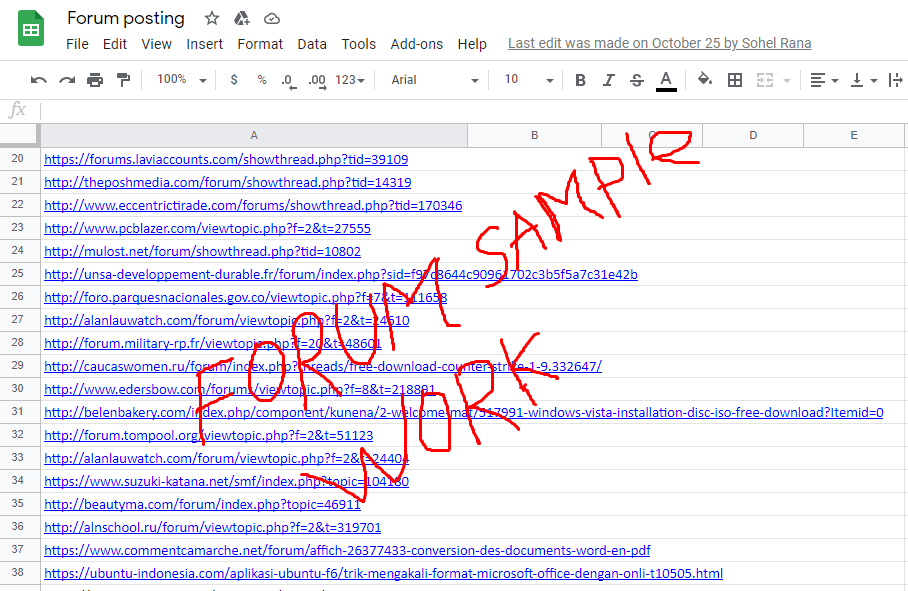
Task: Toggle strikethrough formatting
Action: click(x=636, y=79)
